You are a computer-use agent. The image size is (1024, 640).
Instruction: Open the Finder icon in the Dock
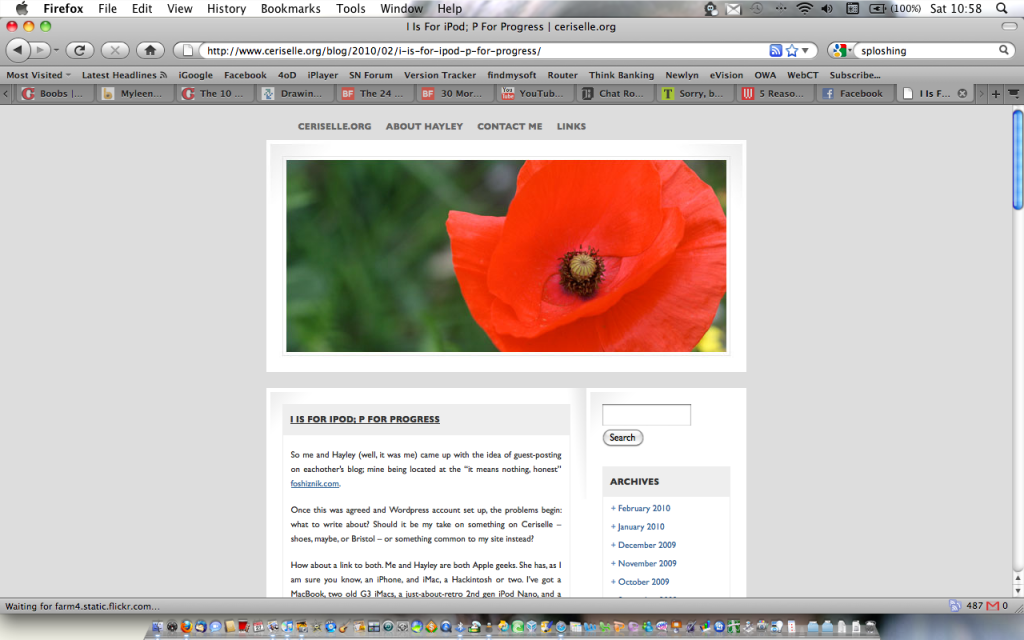[x=157, y=627]
